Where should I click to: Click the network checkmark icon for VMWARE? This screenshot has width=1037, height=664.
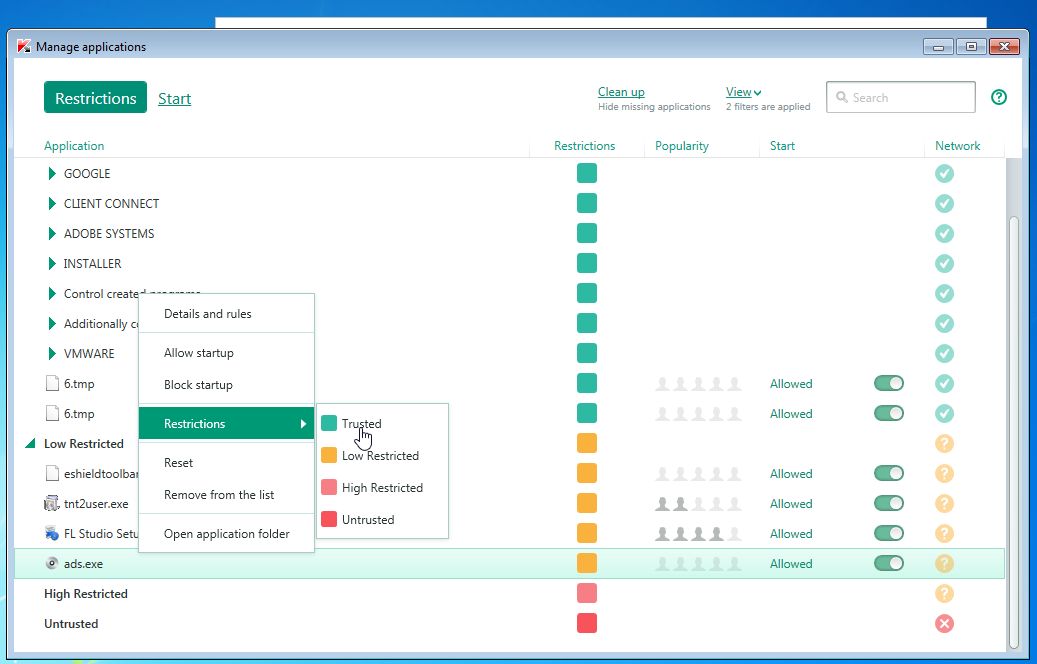click(944, 353)
